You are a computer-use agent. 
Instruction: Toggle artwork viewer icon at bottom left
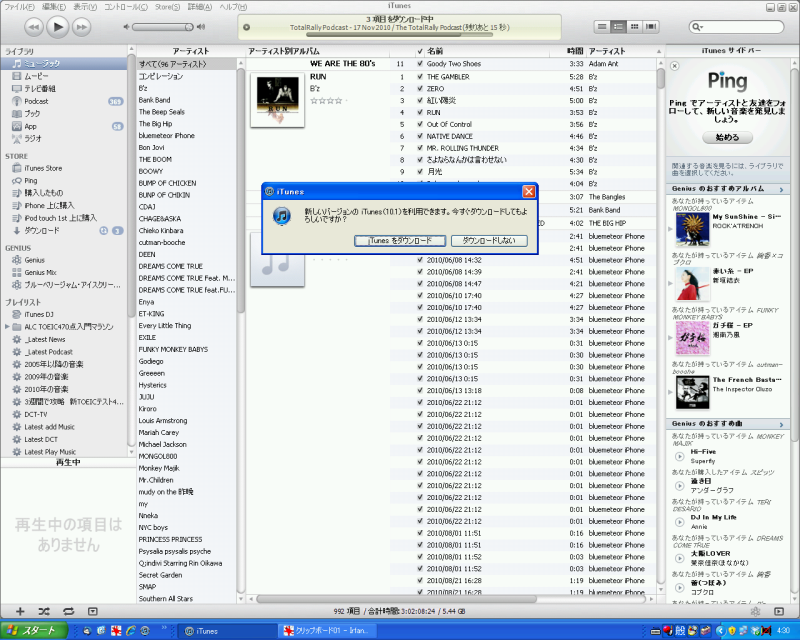[92, 611]
